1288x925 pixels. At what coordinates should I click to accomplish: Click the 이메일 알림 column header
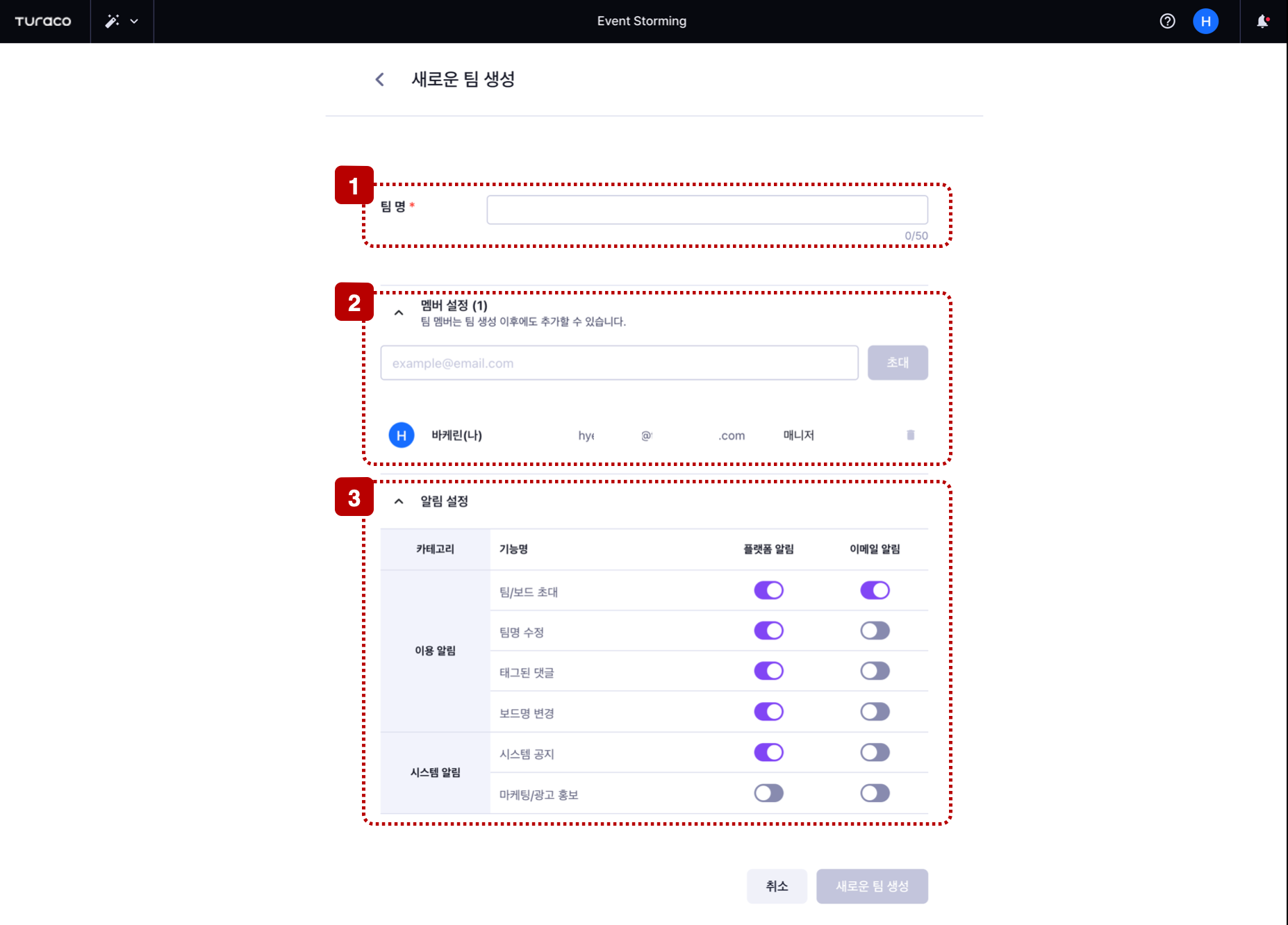pos(875,549)
